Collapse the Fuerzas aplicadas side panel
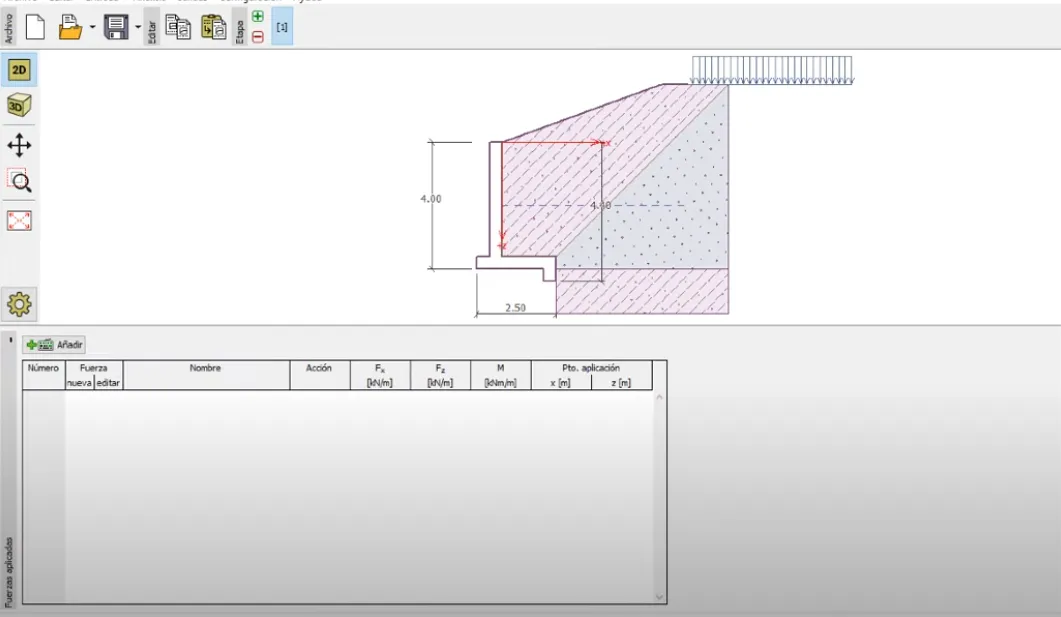This screenshot has height=617, width=1061. point(10,340)
